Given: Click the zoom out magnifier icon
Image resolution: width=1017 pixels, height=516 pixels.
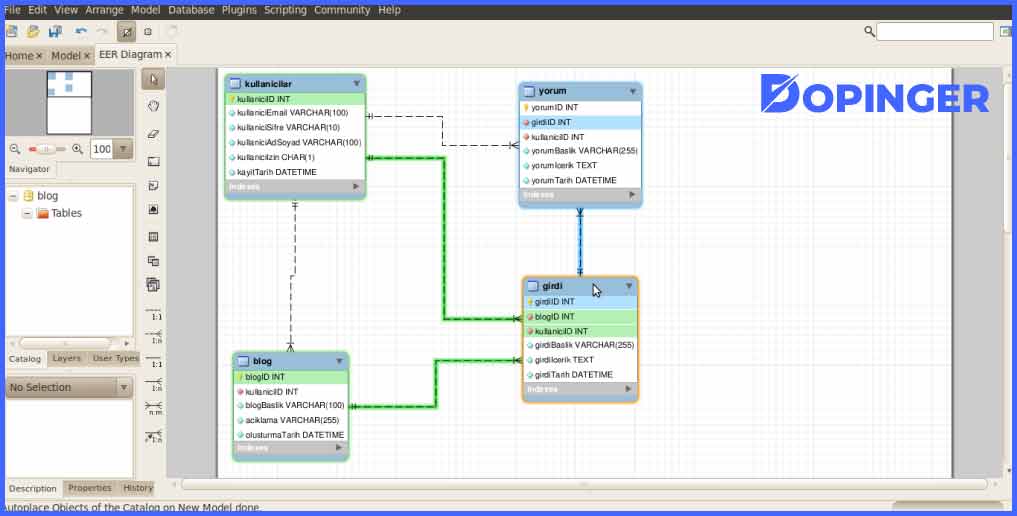Looking at the screenshot, I should coord(14,149).
